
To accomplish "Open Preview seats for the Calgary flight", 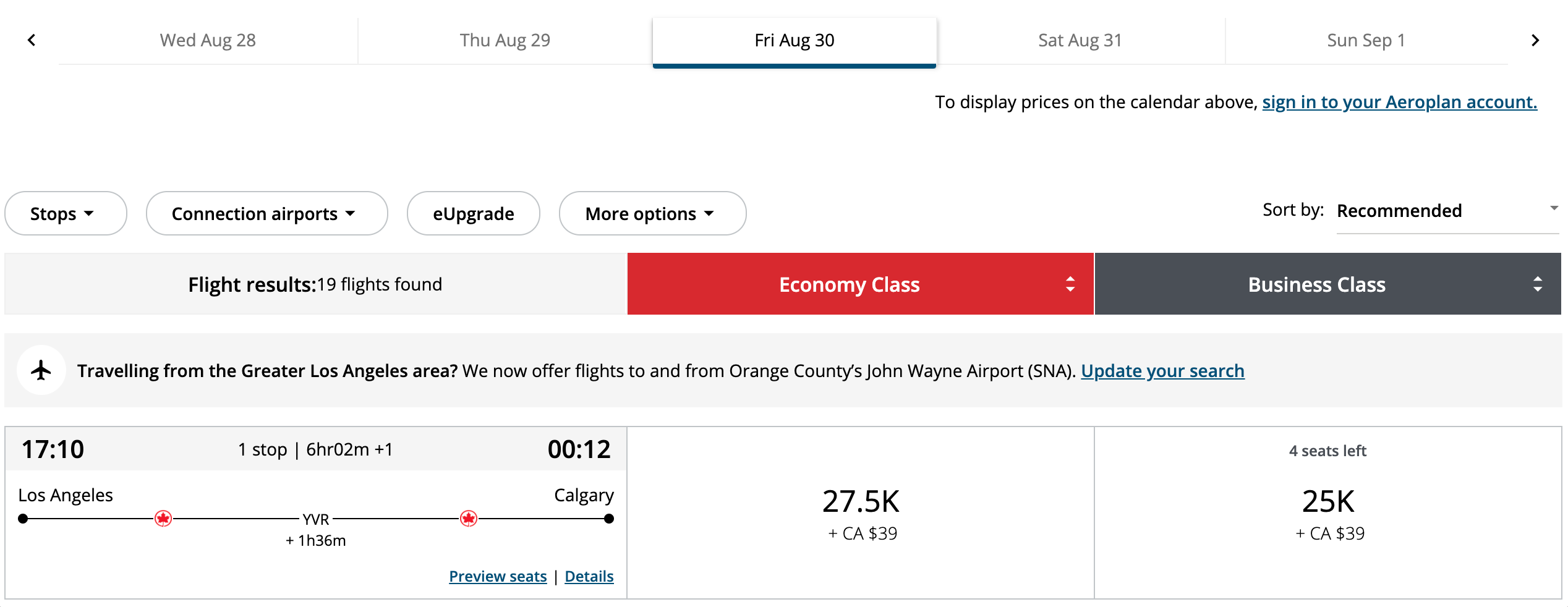I will click(x=498, y=577).
